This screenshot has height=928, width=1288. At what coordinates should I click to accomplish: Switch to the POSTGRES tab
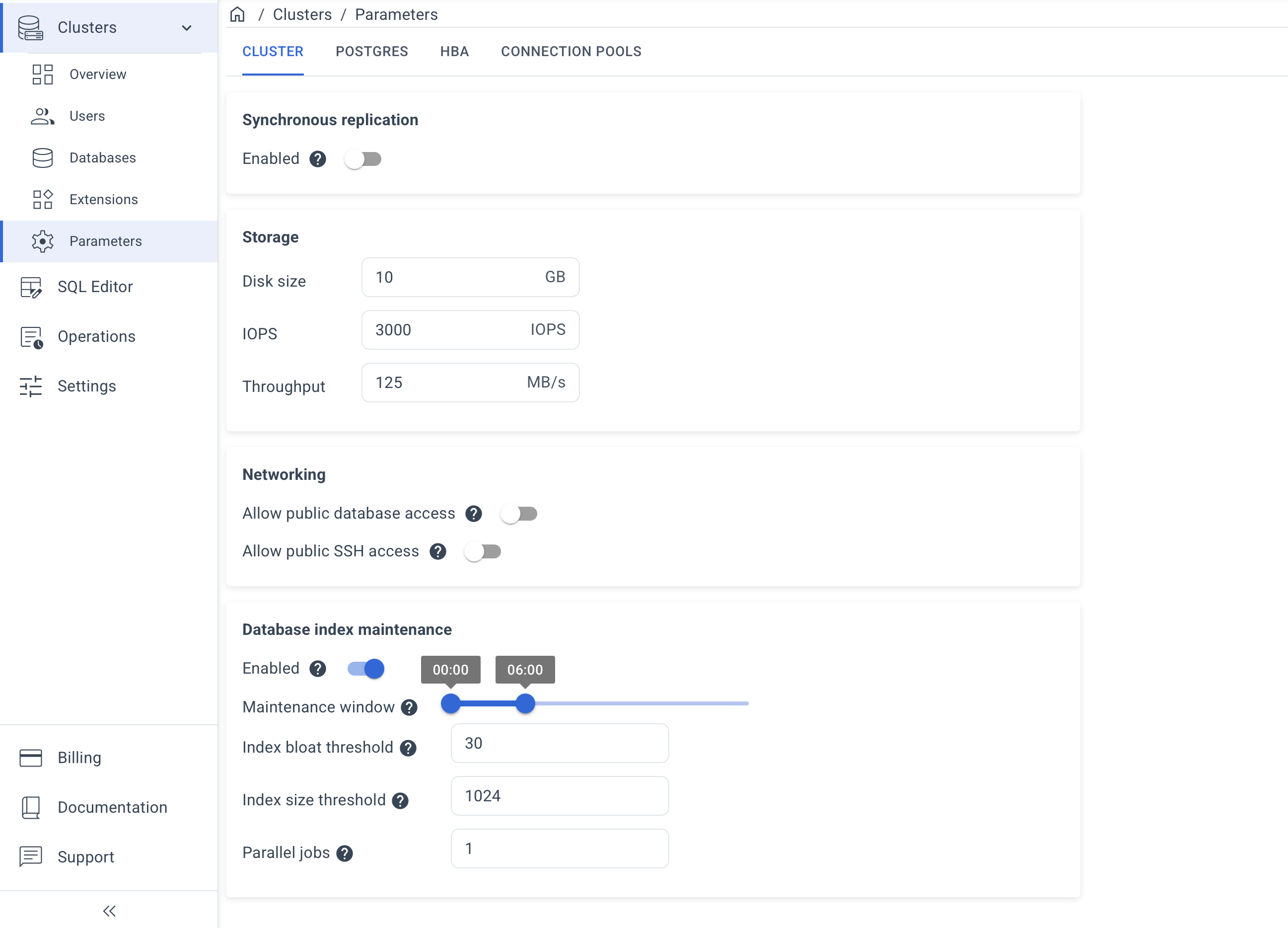click(372, 52)
